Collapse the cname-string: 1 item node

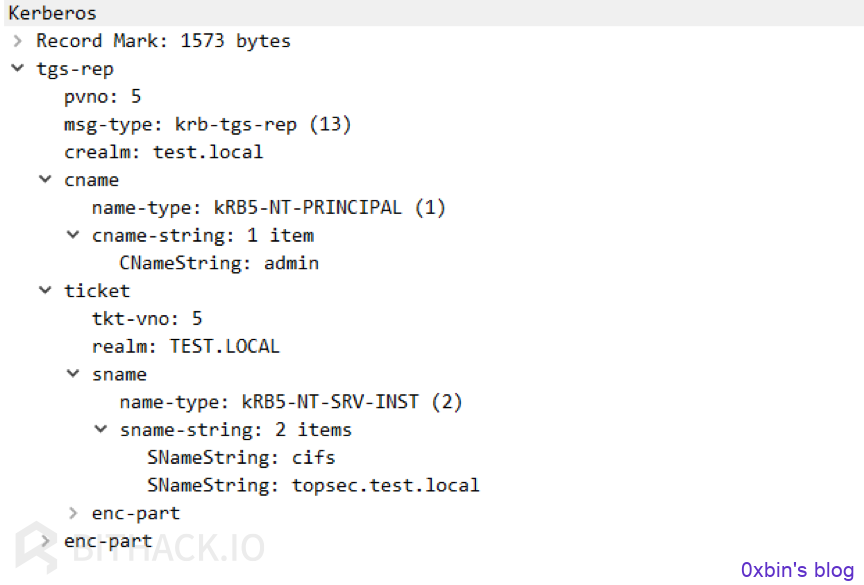tap(73, 235)
